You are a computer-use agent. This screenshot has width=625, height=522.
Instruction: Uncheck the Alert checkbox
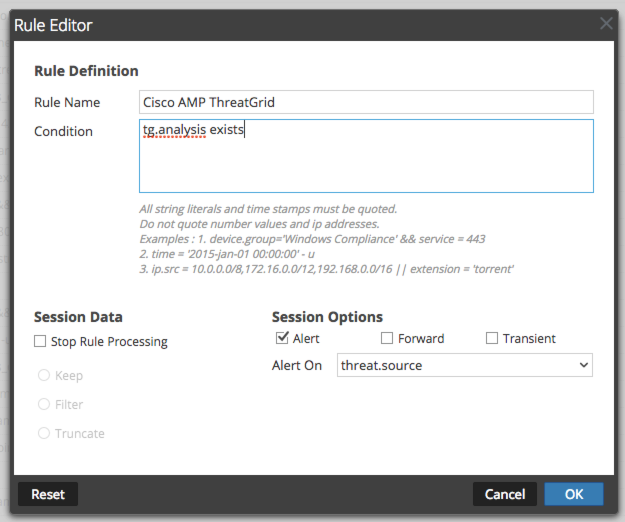coord(283,338)
